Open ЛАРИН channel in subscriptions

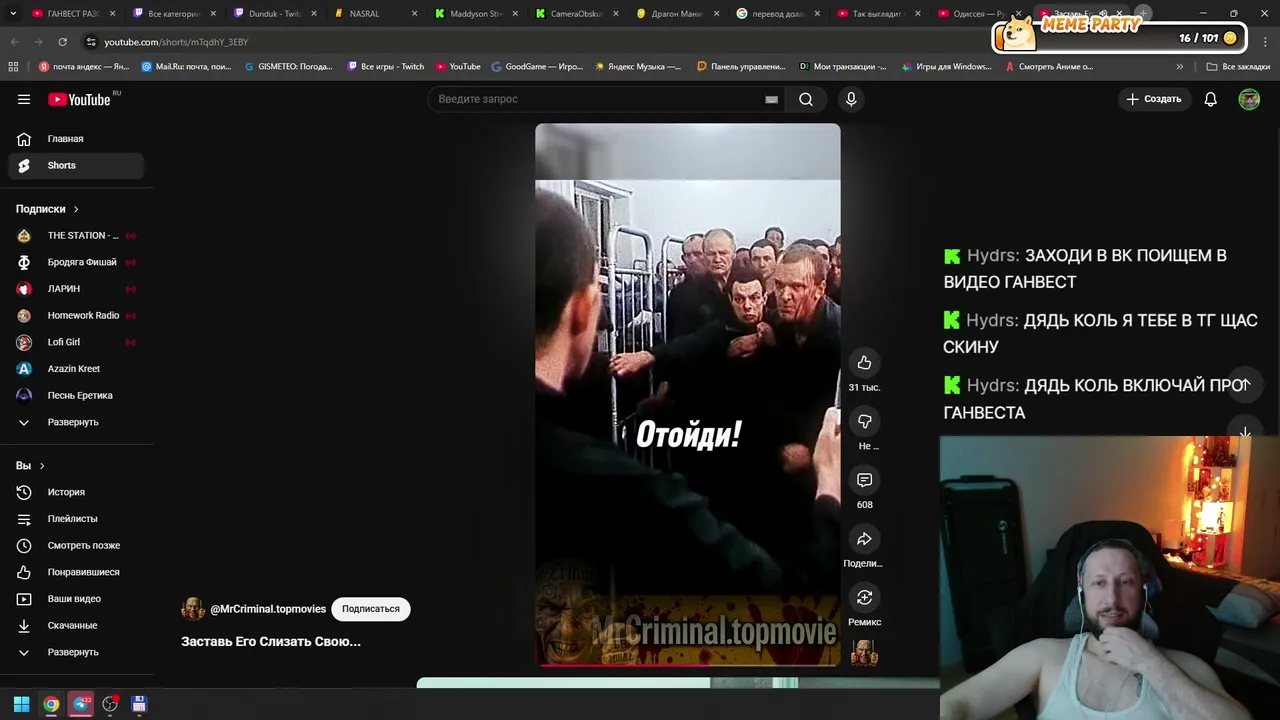pyautogui.click(x=76, y=289)
